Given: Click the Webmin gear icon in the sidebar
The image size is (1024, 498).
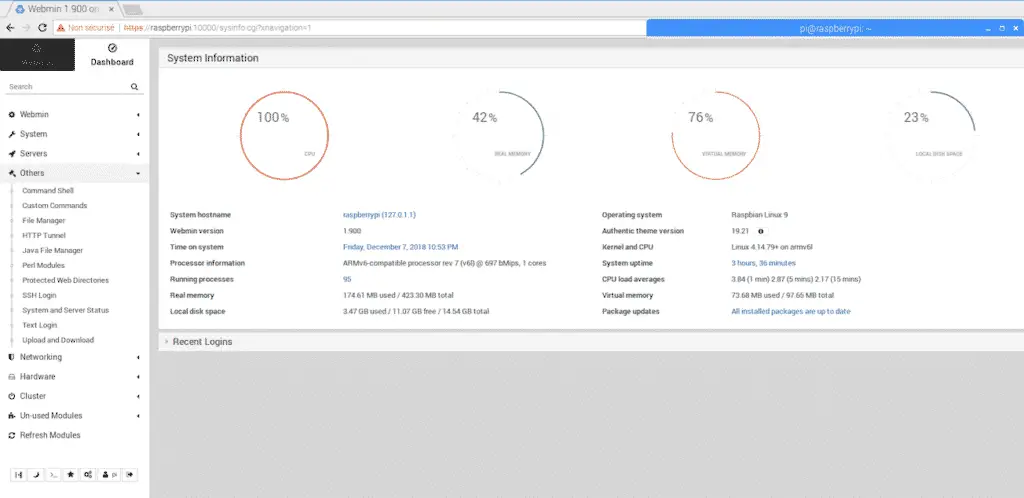Looking at the screenshot, I should 12,115.
